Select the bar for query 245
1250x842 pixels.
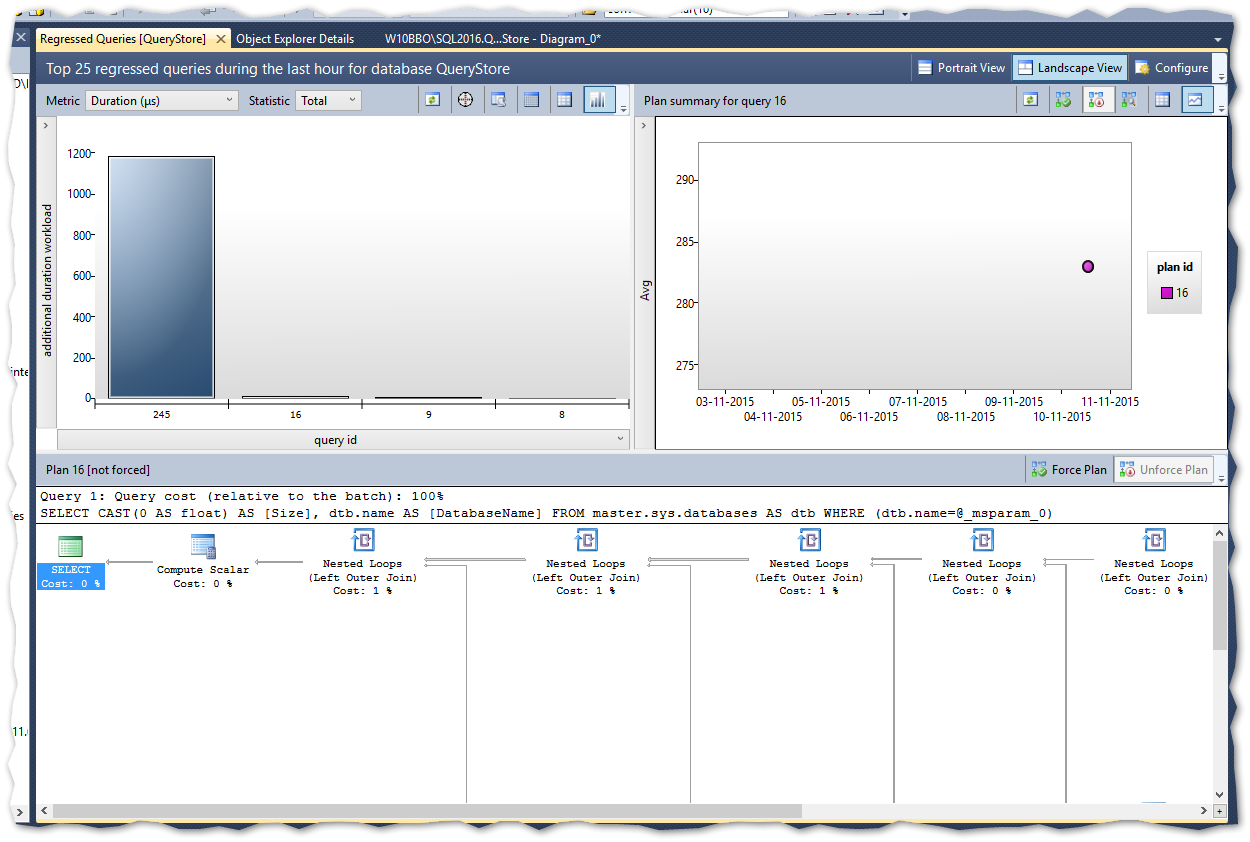[x=161, y=277]
